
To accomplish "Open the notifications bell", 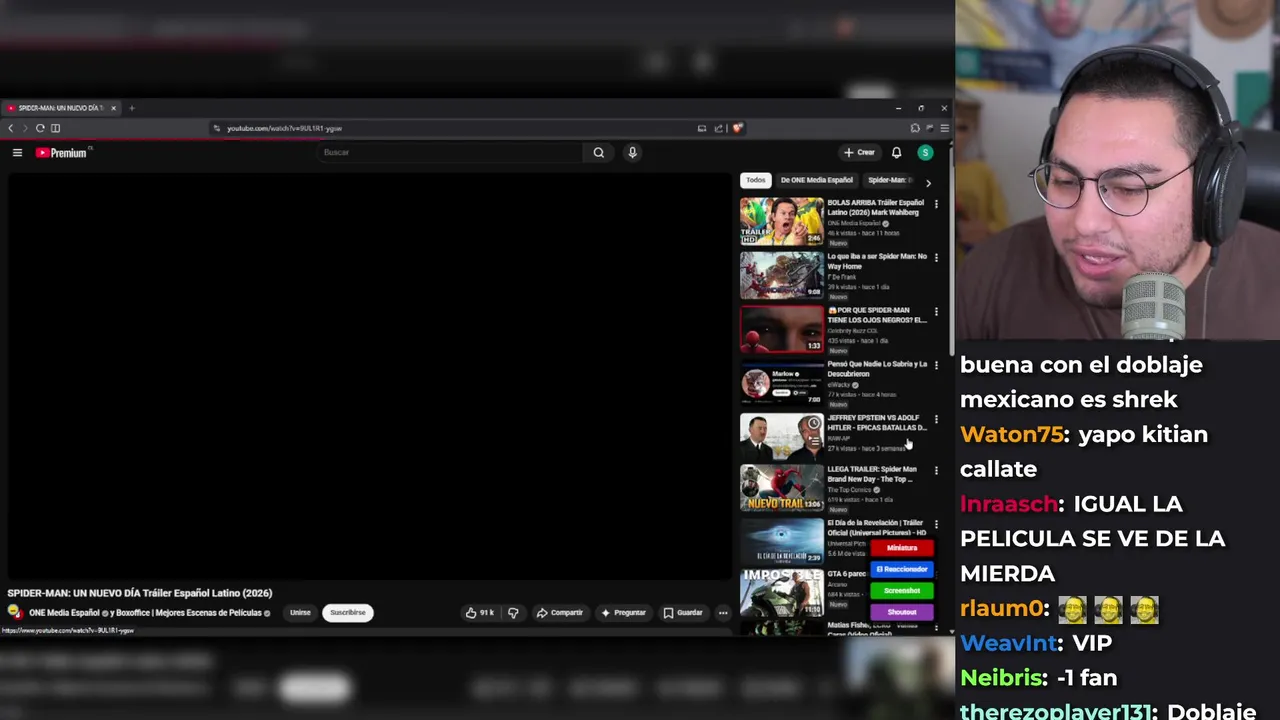I will 896,153.
